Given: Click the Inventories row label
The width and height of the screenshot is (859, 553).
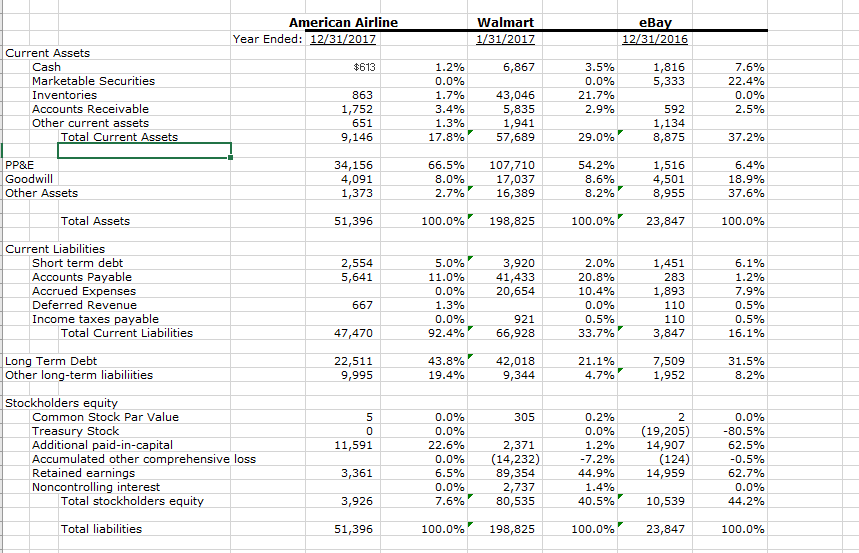Looking at the screenshot, I should (64, 95).
